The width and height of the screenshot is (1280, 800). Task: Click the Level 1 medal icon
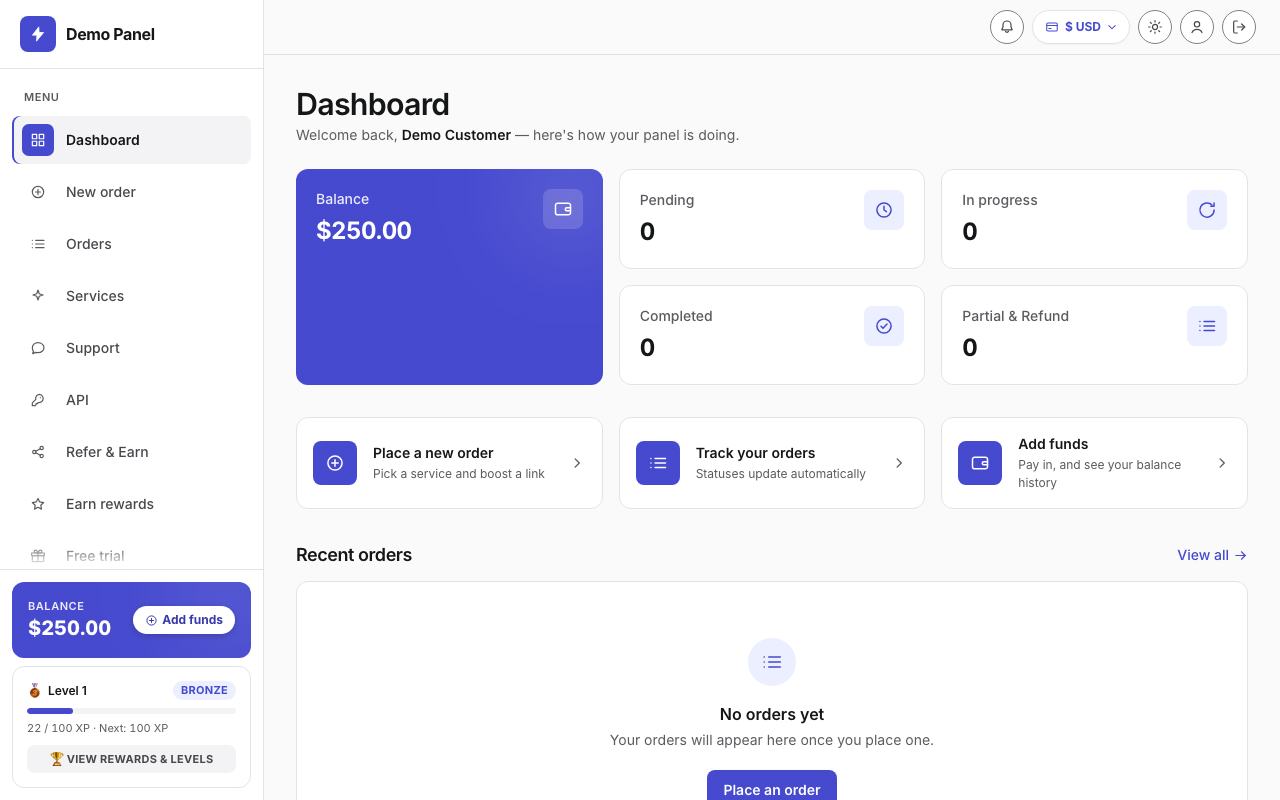pyautogui.click(x=35, y=690)
